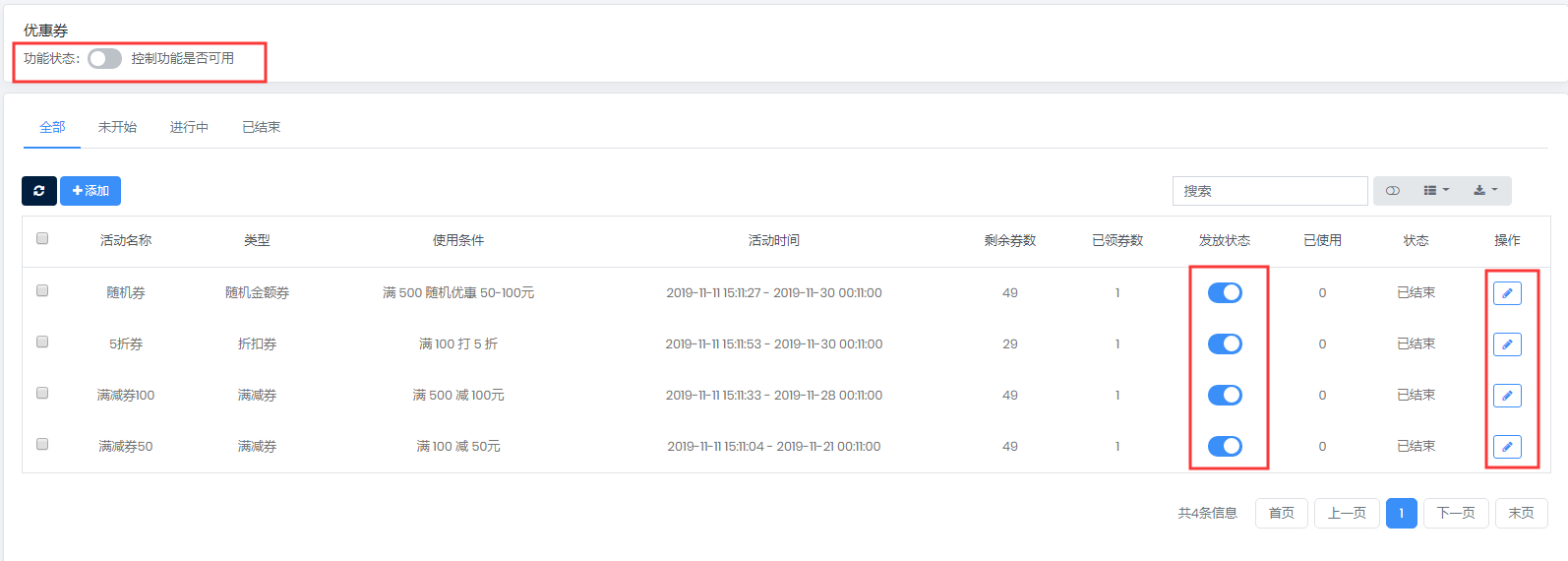1568x561 pixels.
Task: Go to 上一页 in pagination
Action: click(x=1347, y=514)
